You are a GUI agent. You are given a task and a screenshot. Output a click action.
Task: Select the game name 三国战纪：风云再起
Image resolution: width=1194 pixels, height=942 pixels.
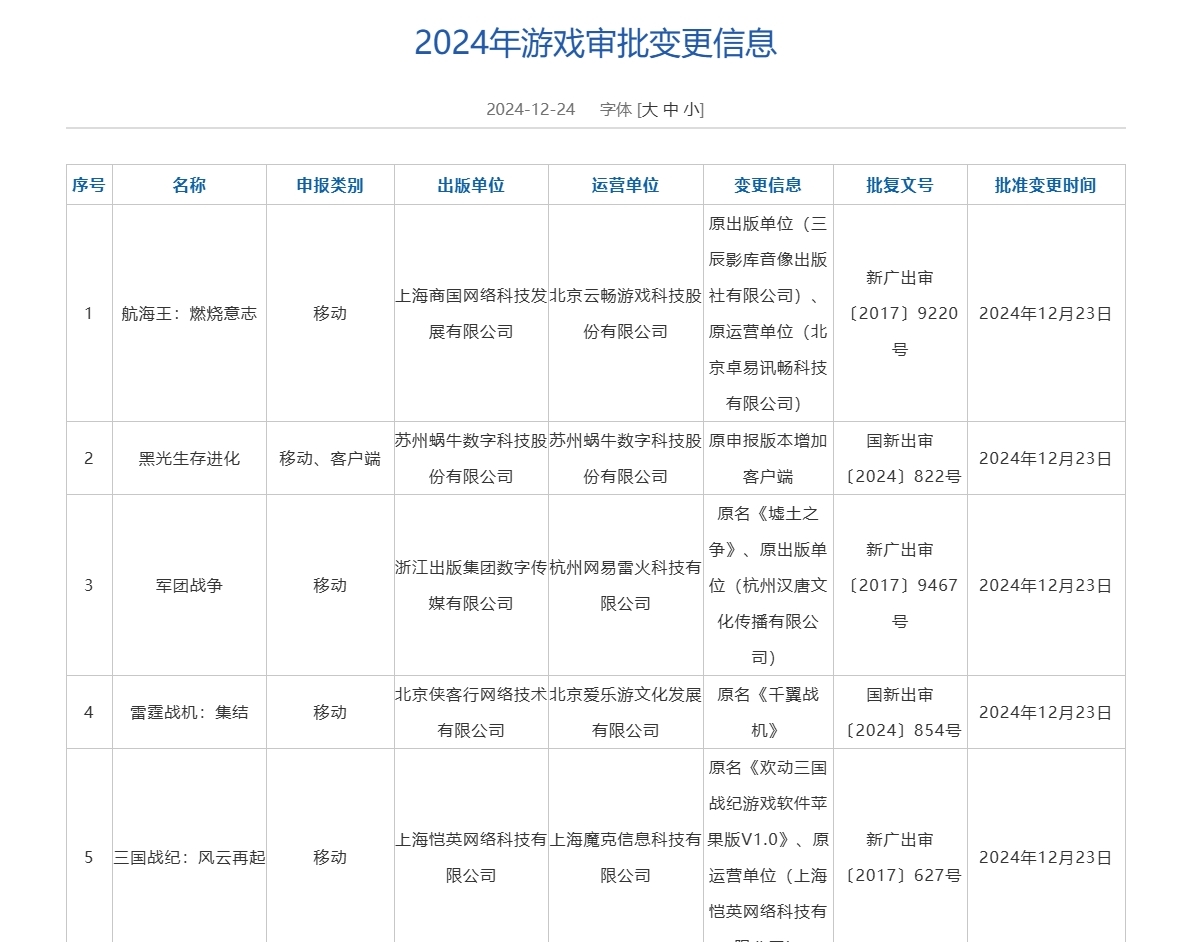190,857
